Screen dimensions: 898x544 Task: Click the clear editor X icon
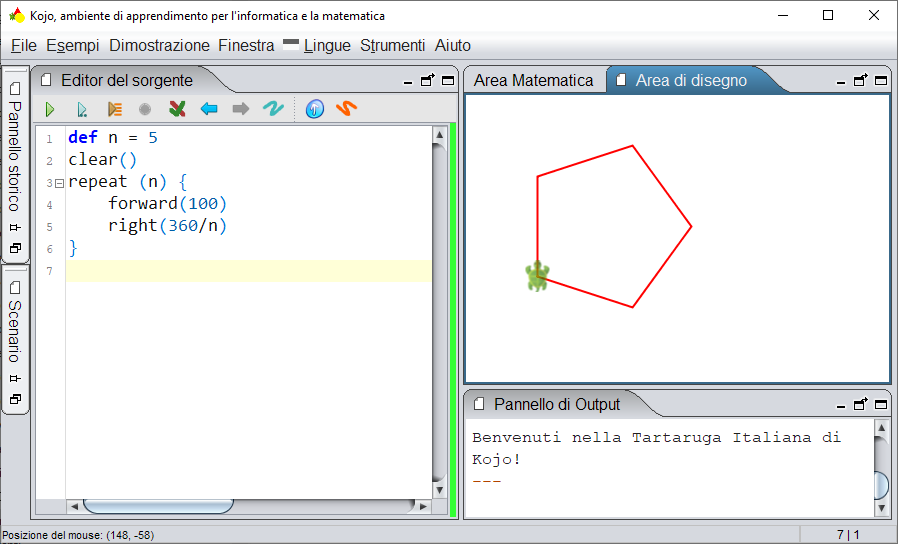click(177, 108)
